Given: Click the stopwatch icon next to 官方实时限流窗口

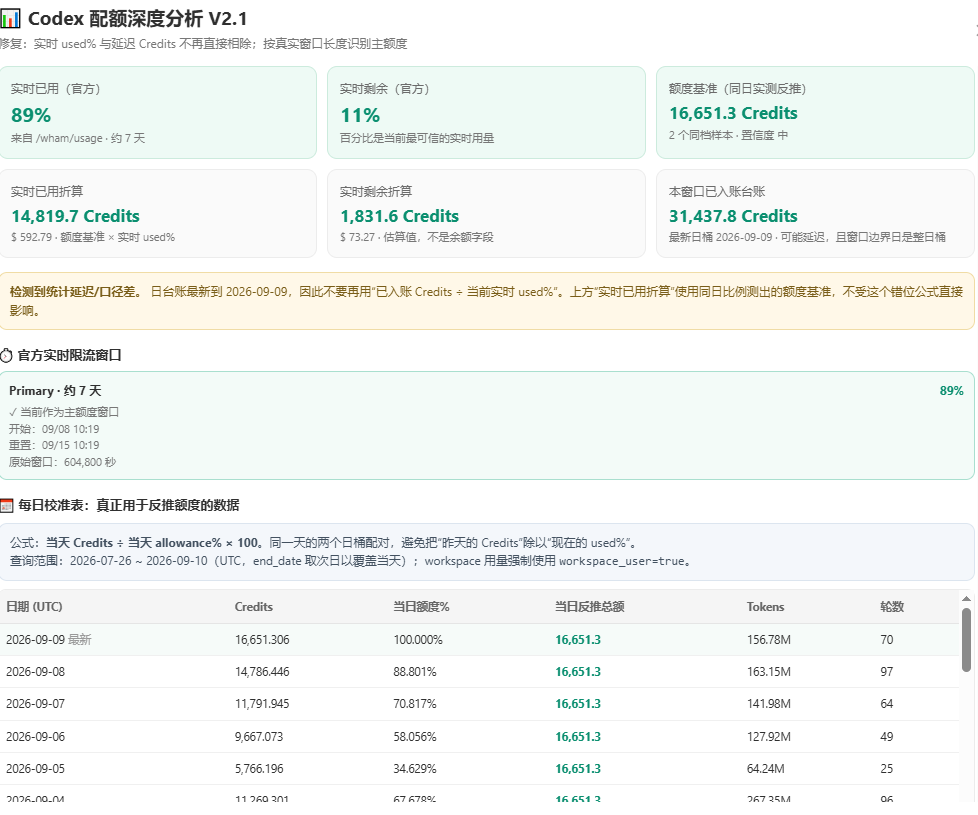Looking at the screenshot, I should (x=6, y=355).
